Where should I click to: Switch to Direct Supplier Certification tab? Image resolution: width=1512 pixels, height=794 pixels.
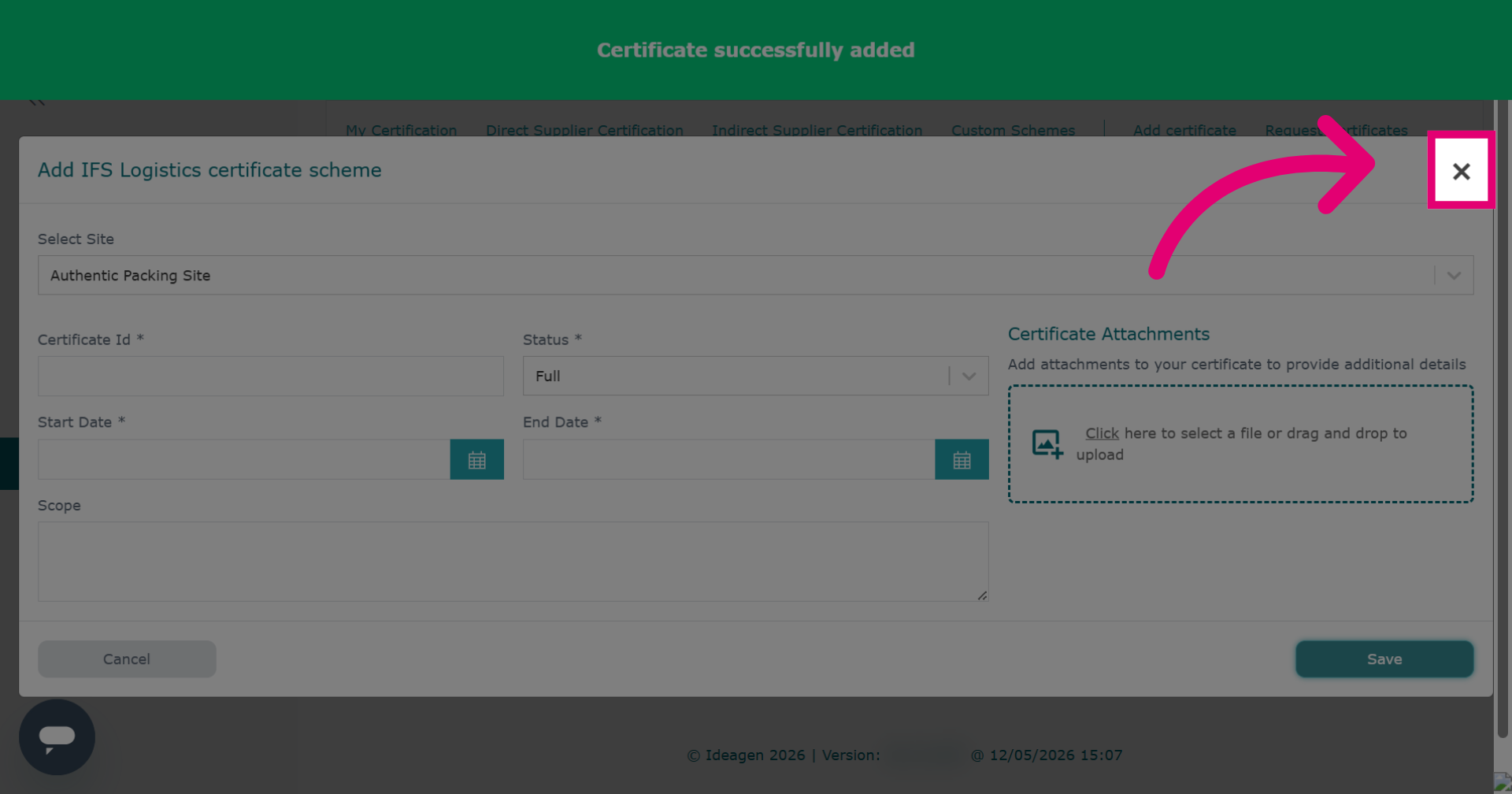[x=584, y=130]
